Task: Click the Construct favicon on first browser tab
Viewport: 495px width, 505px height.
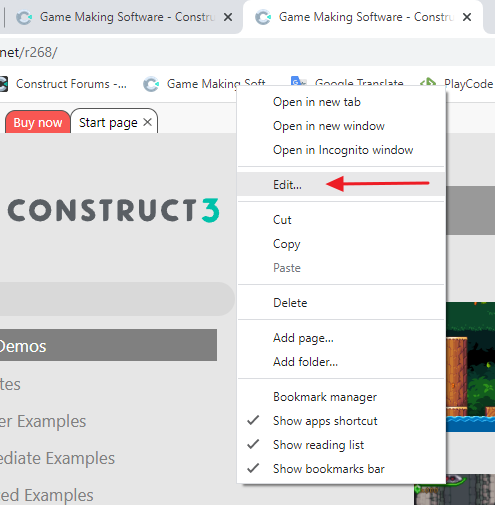Action: point(24,17)
